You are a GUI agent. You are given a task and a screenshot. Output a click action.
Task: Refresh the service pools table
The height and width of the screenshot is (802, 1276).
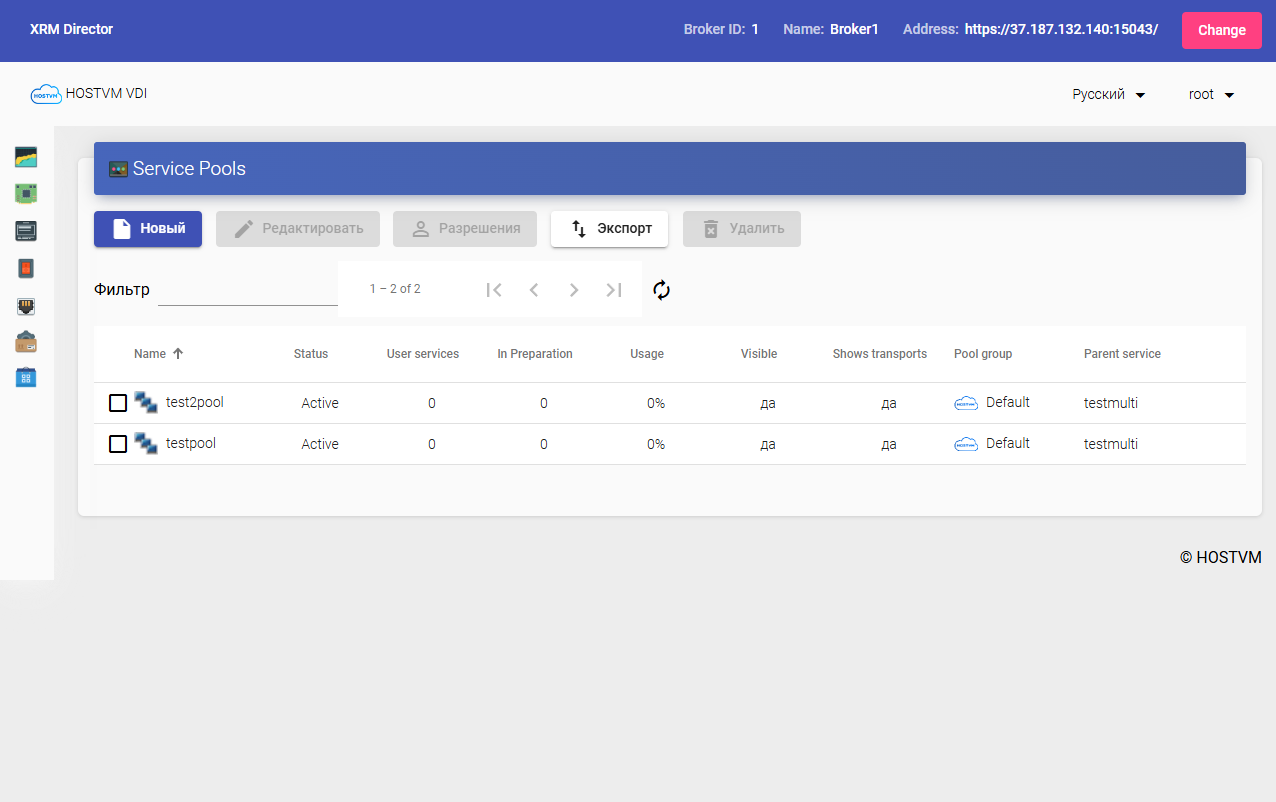(661, 290)
